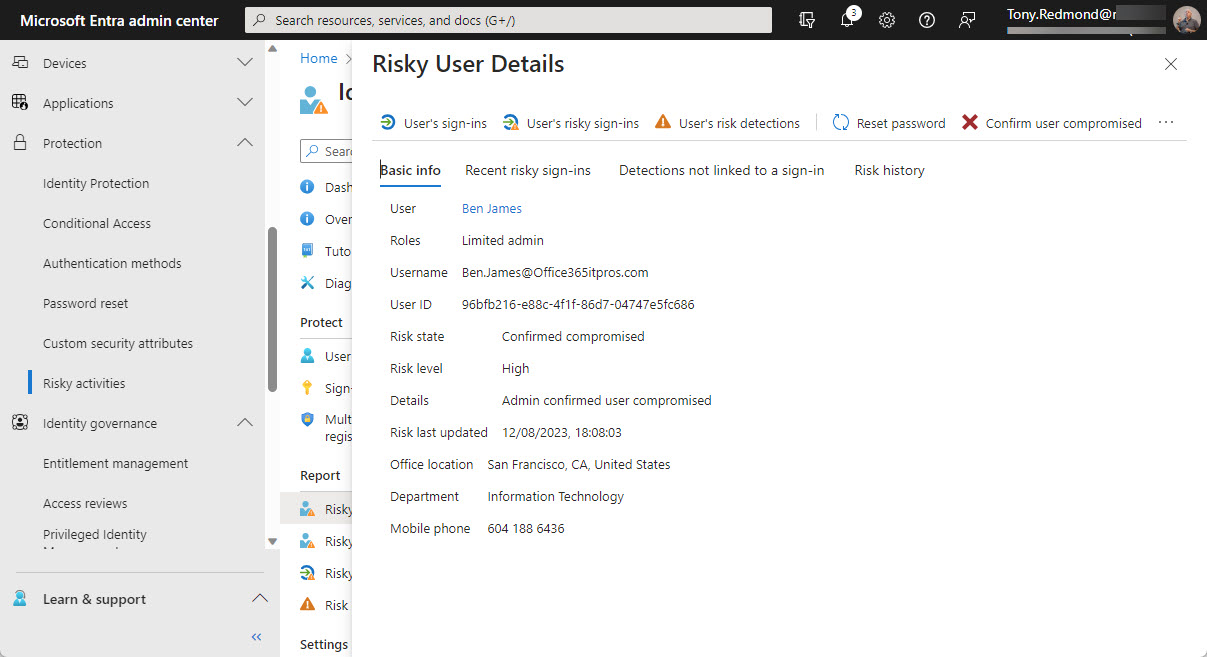
Task: Open User's risky sign-ins
Action: point(571,123)
